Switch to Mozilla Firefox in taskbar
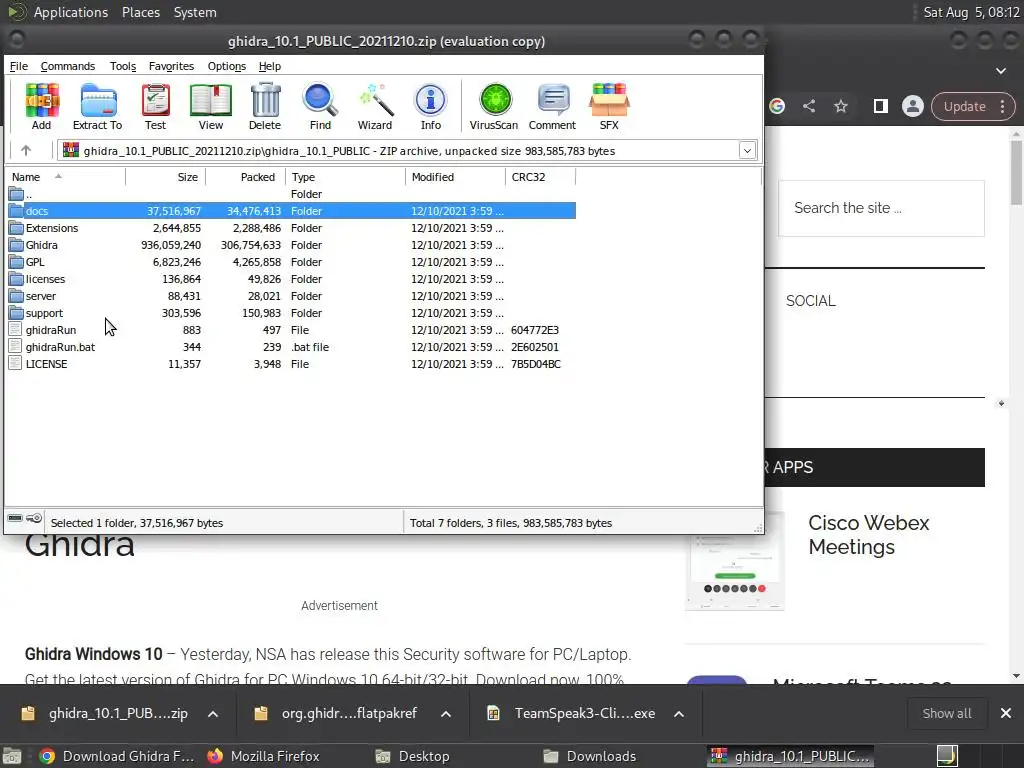Image resolution: width=1024 pixels, height=768 pixels. click(x=264, y=756)
